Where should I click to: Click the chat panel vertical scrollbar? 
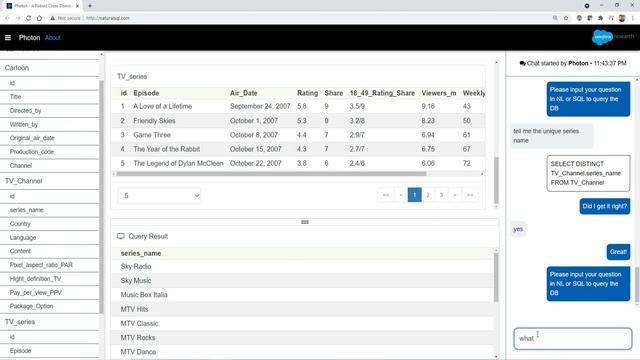[x=637, y=285]
